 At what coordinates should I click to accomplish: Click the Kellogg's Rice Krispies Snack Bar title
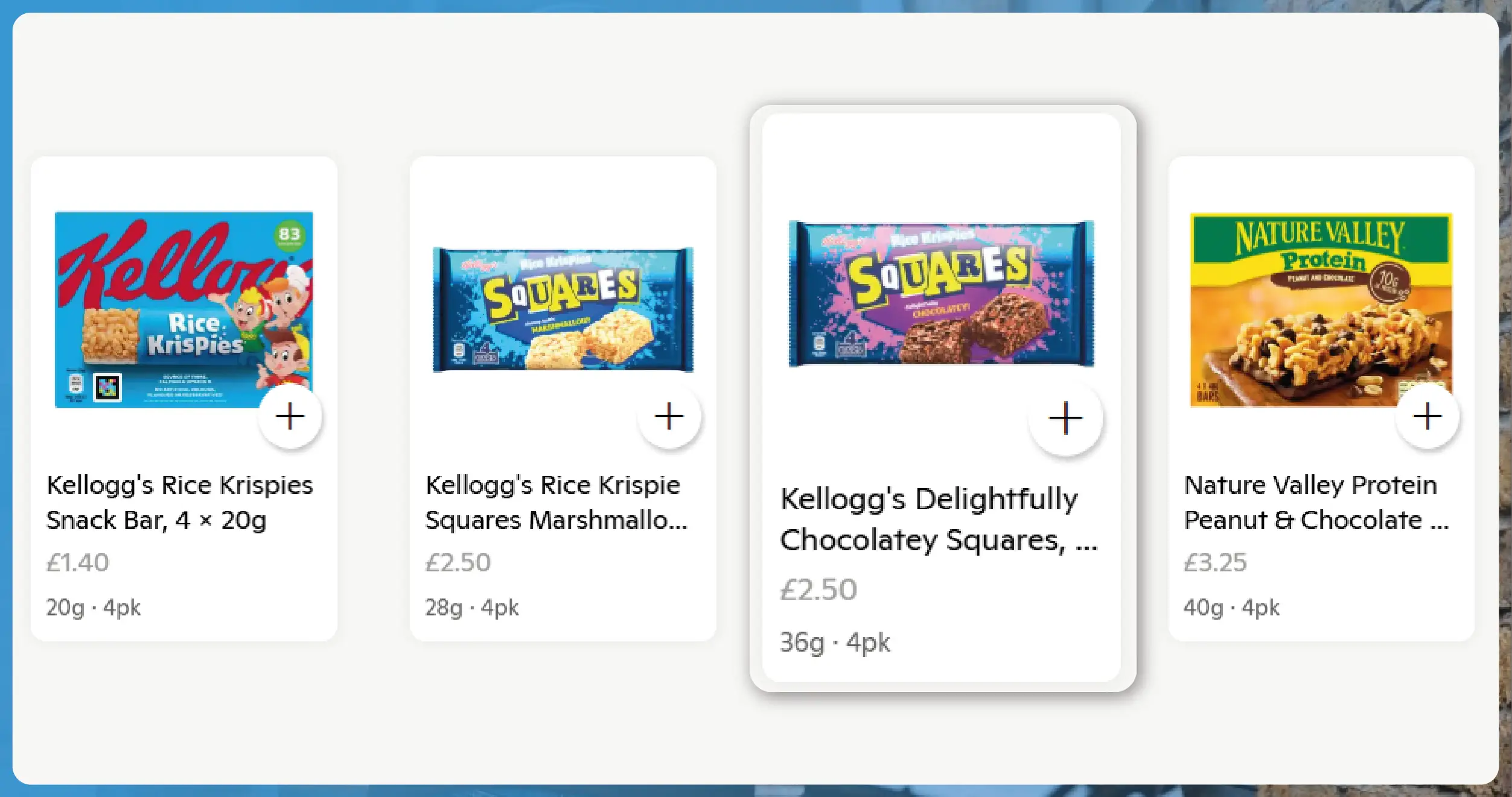(179, 503)
